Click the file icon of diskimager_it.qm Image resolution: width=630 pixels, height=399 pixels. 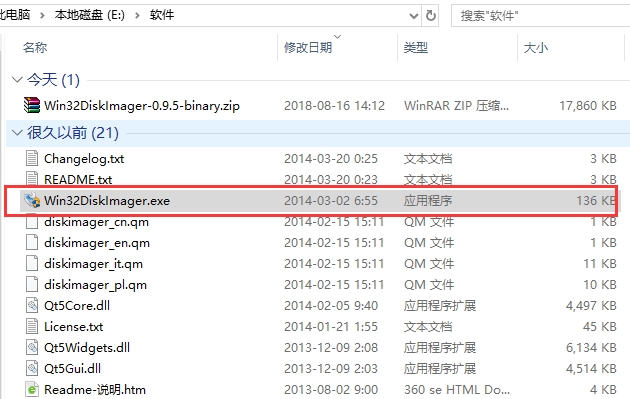tap(32, 263)
